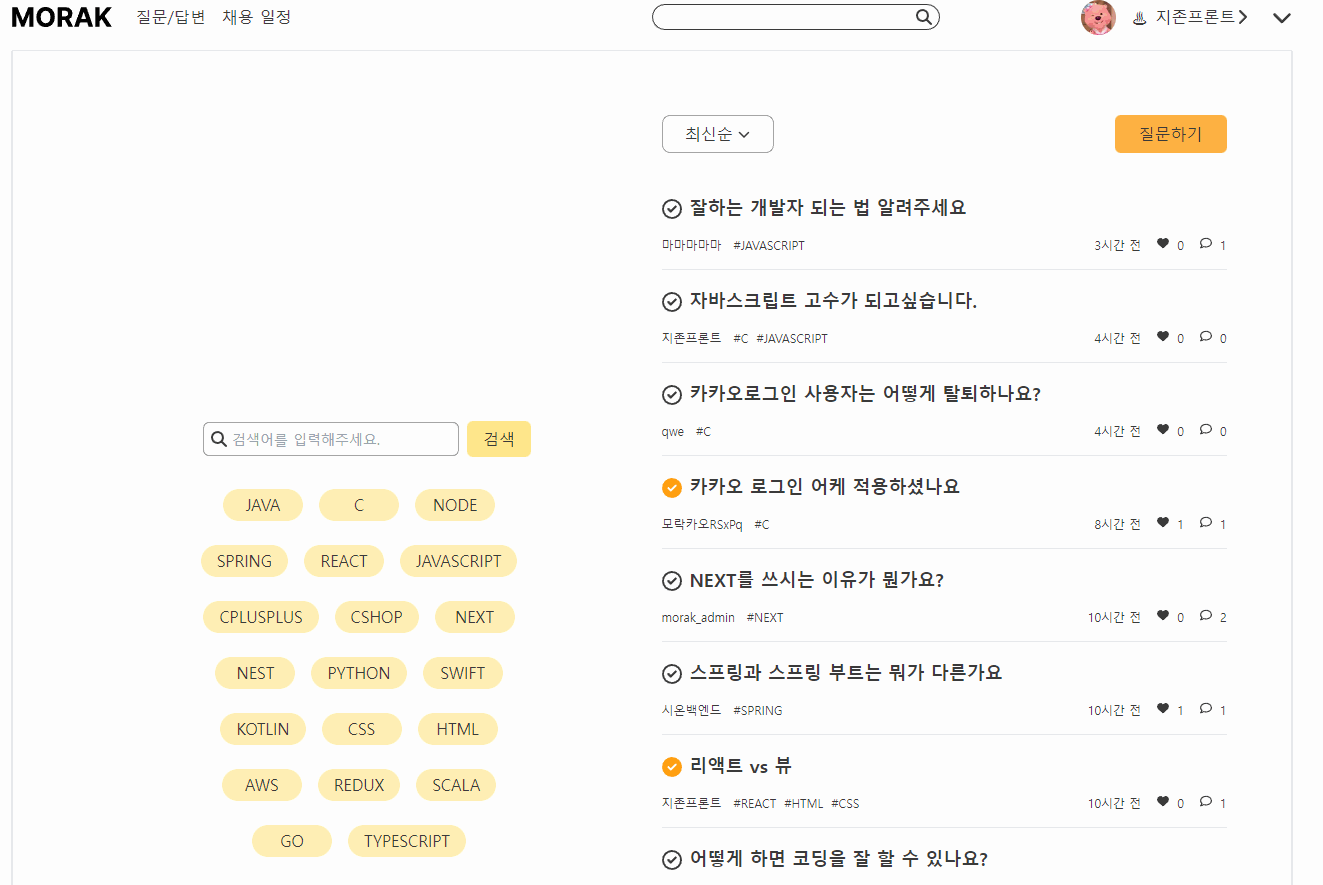Click heart icon on 카카오 로그인 어케 적용하셨나요 row

[1163, 522]
